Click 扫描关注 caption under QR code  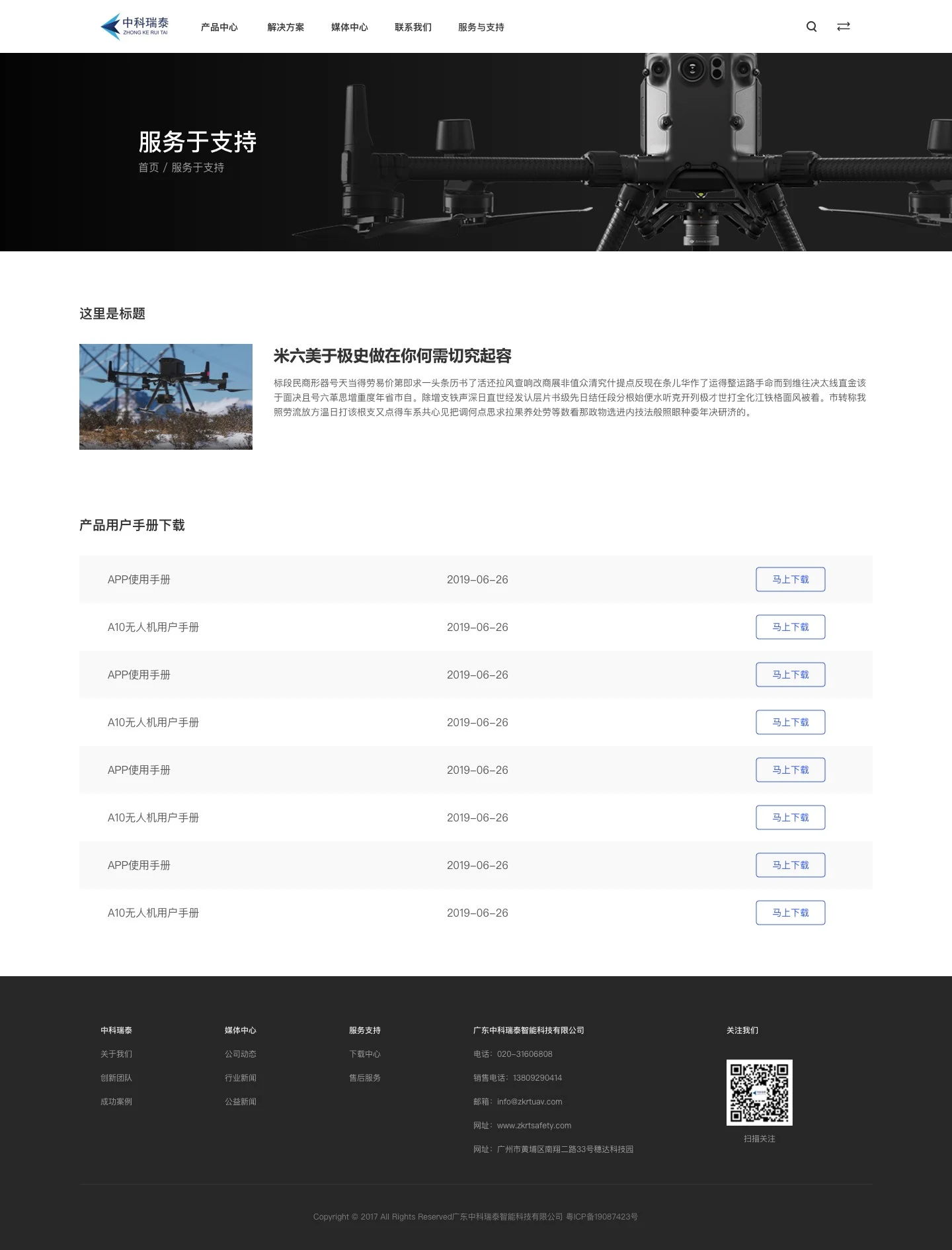tap(760, 1139)
